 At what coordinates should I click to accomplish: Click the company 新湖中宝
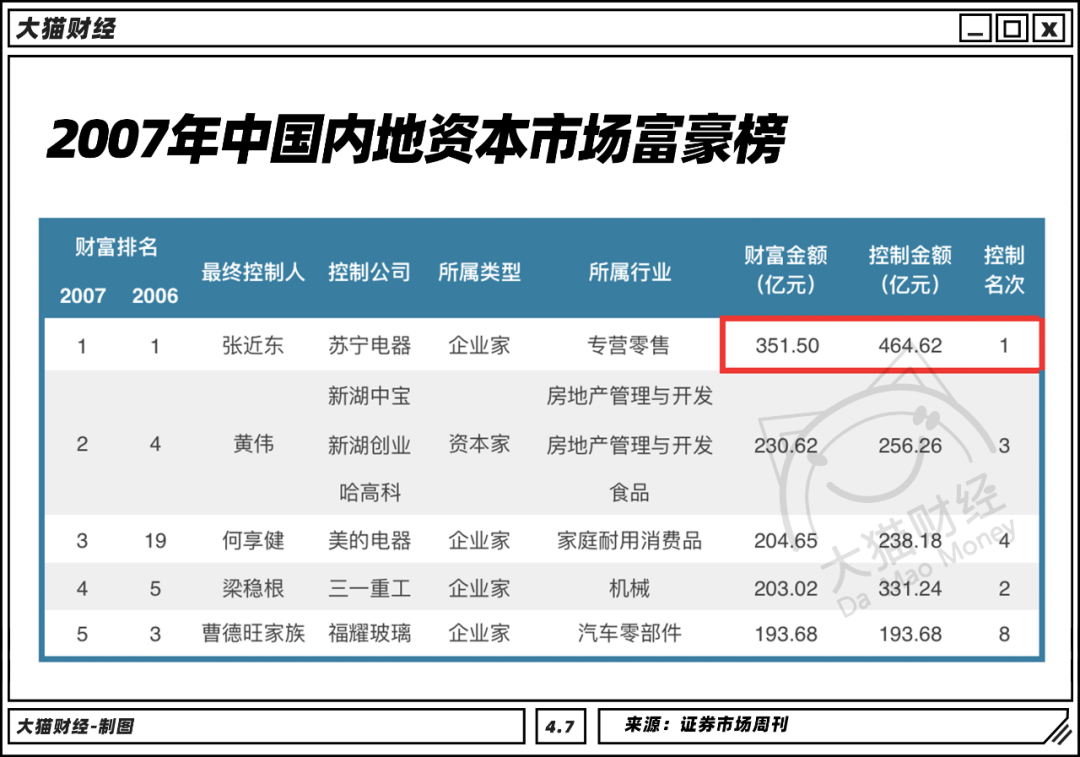[x=369, y=396]
